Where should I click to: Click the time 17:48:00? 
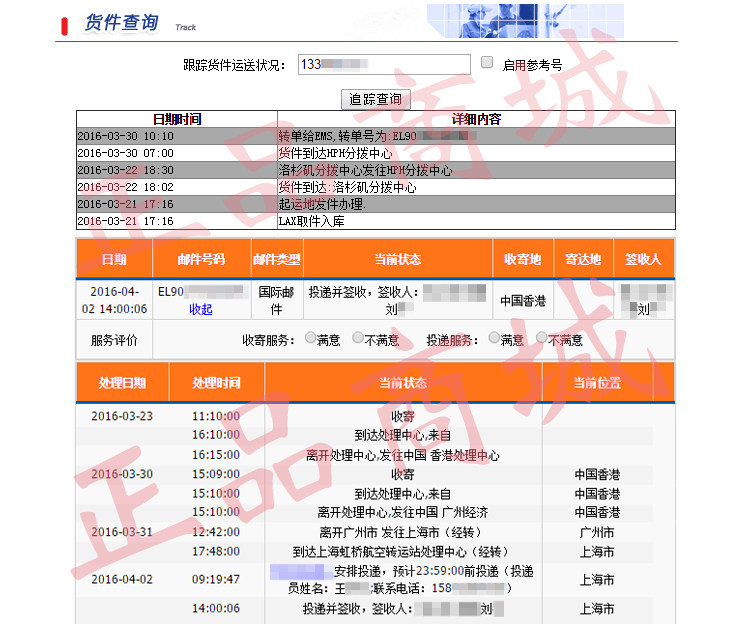[x=216, y=551]
